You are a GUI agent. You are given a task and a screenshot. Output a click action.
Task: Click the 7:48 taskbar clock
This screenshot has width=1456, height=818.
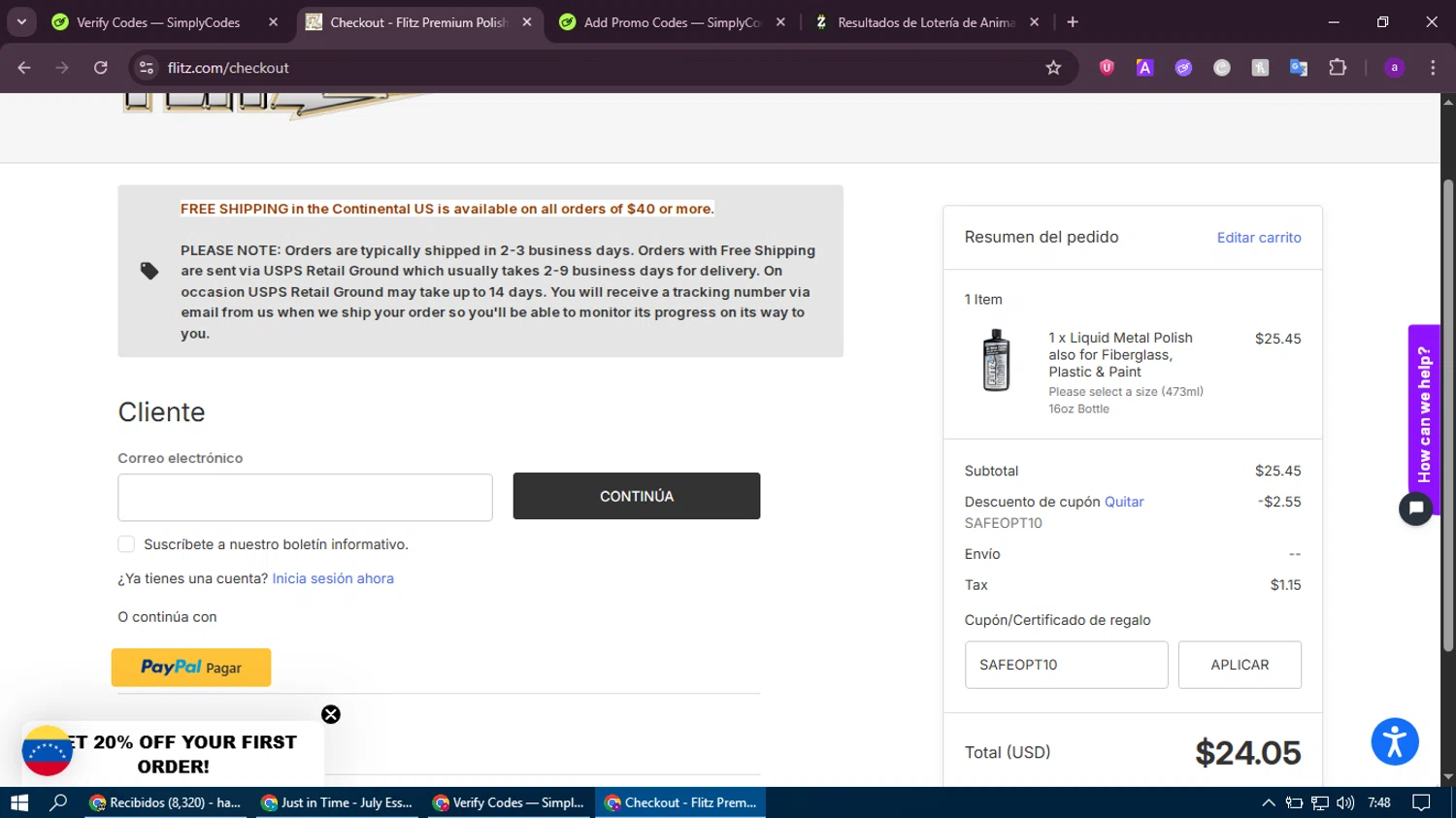click(1378, 802)
